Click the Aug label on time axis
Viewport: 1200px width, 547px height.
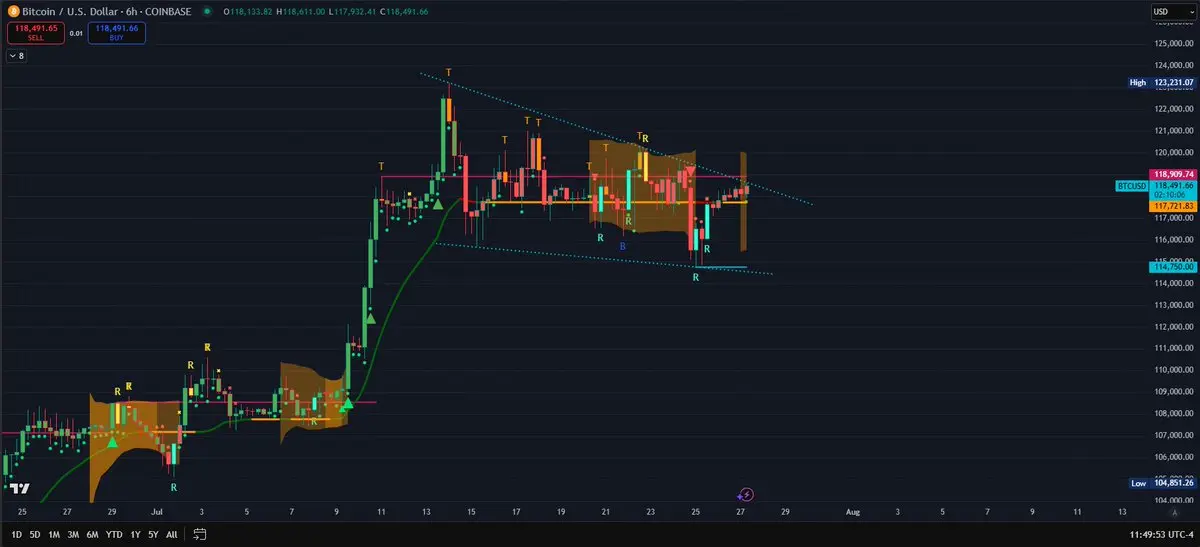point(852,511)
